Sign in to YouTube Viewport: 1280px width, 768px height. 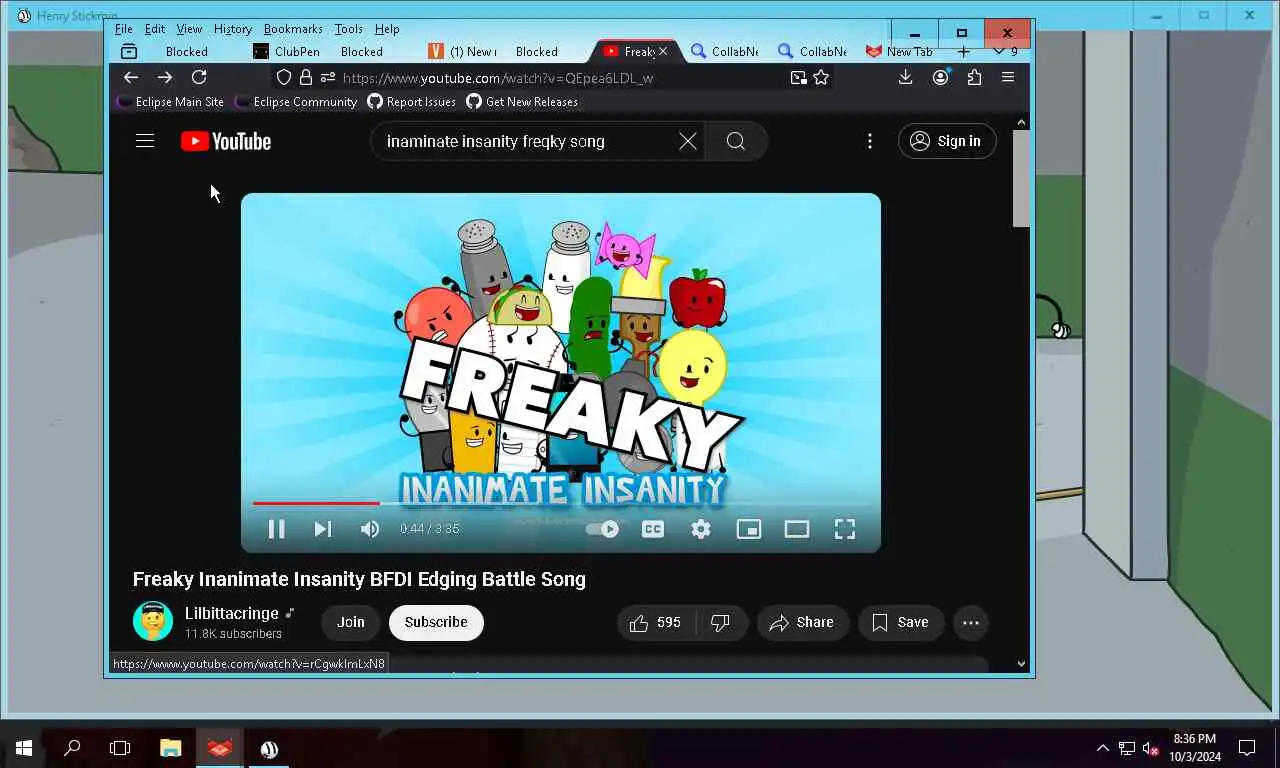point(946,141)
